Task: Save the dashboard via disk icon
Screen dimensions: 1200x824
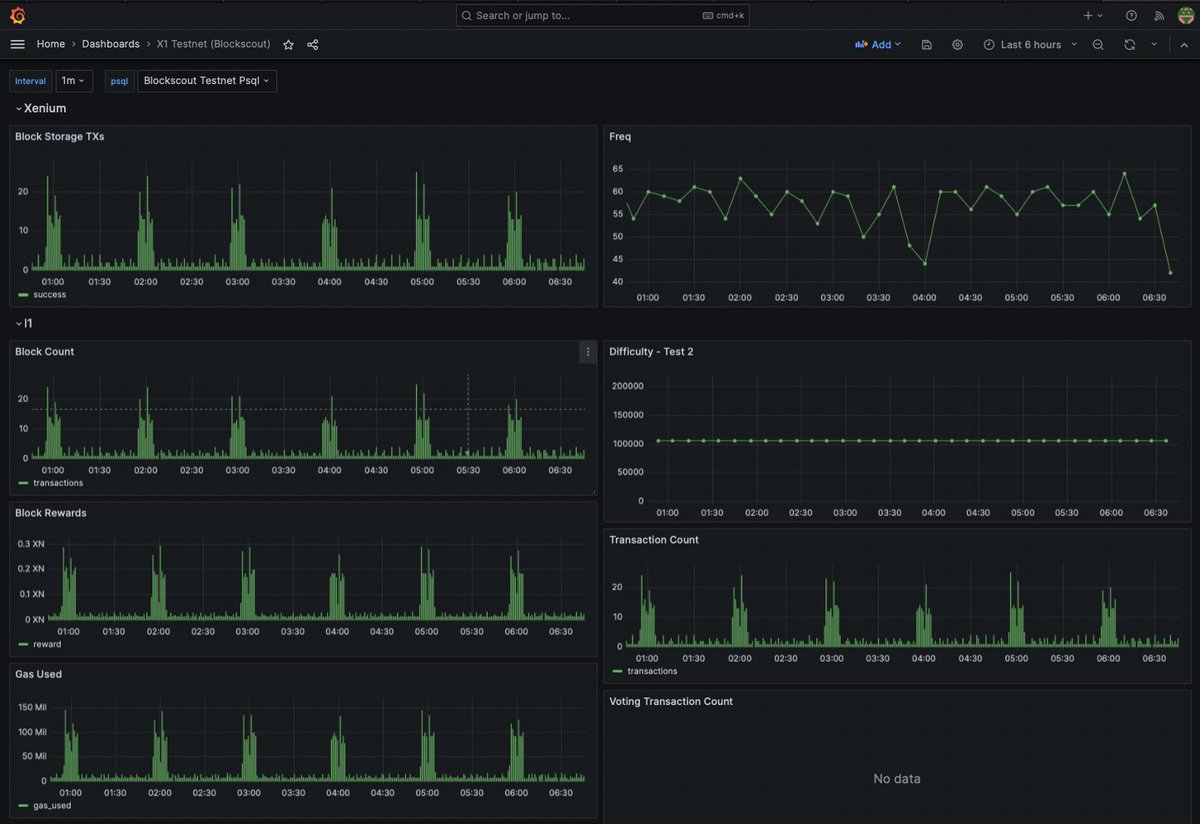Action: [x=927, y=45]
